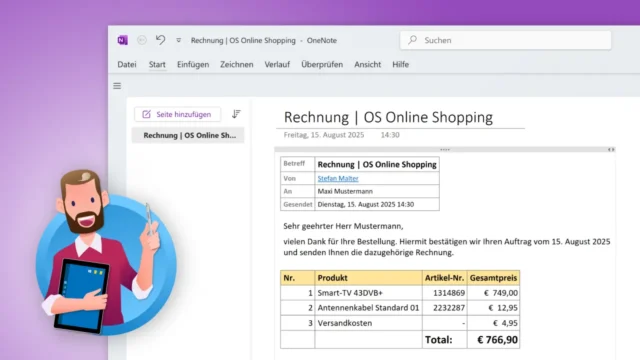640x360 pixels.
Task: Click the recipient Maxi Mustermann
Action: (x=345, y=191)
